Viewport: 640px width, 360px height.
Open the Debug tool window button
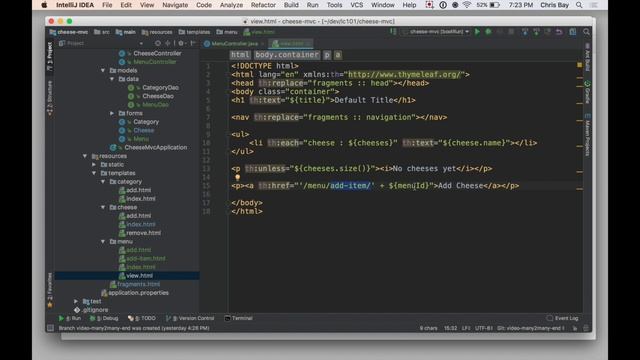104,318
